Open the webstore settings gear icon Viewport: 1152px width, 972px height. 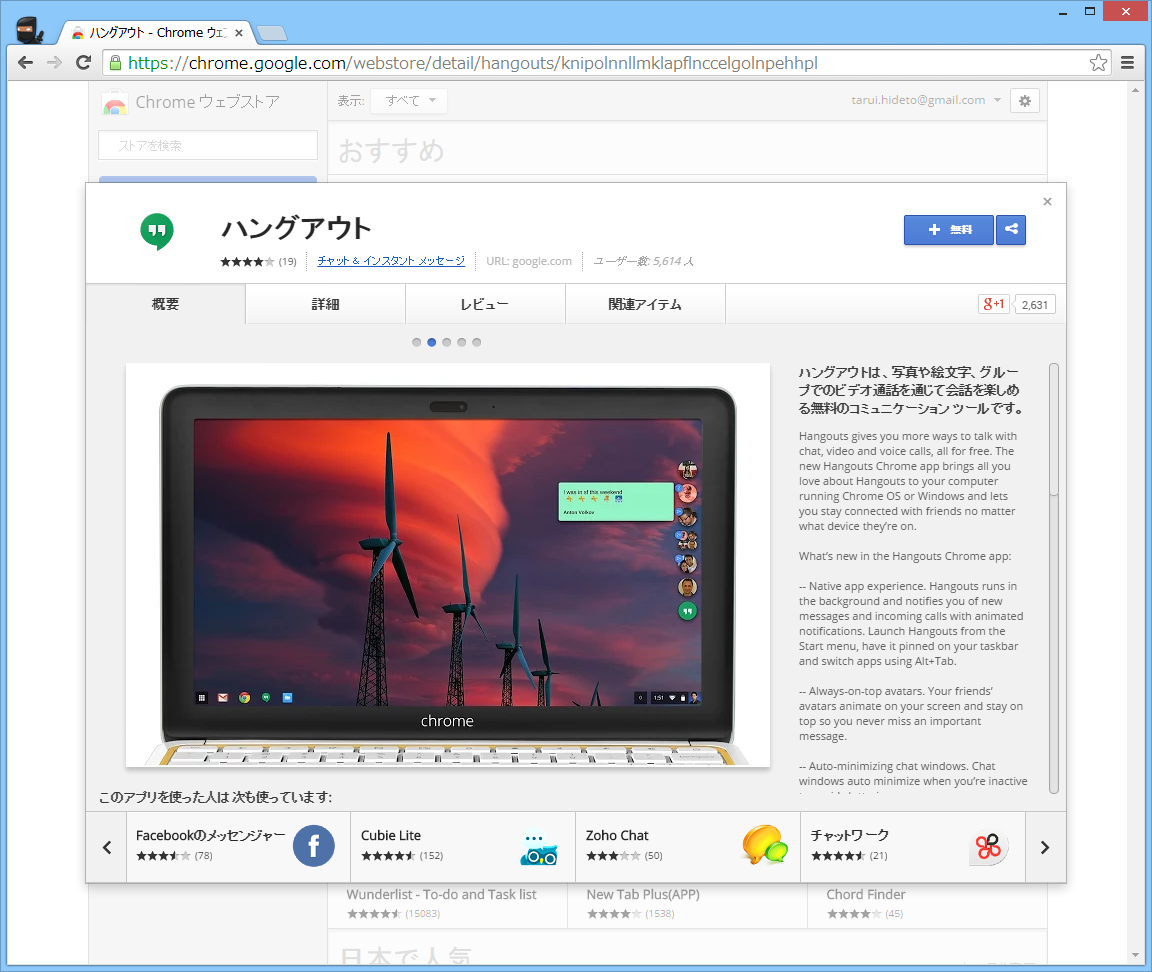pos(1024,100)
